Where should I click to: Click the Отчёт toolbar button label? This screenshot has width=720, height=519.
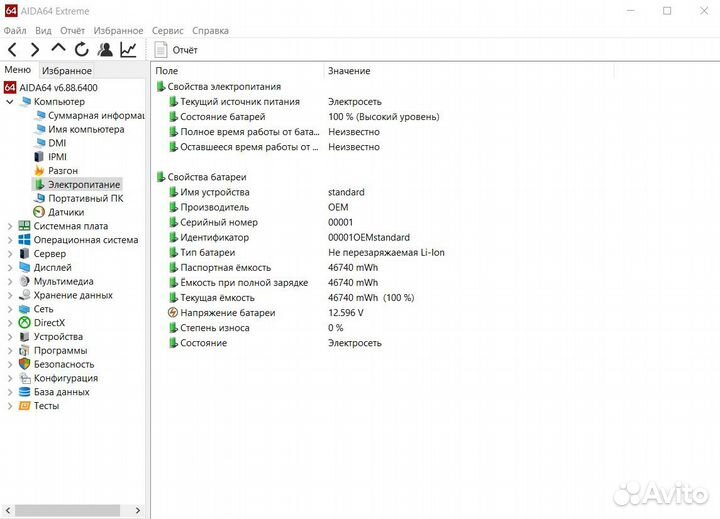coord(185,50)
